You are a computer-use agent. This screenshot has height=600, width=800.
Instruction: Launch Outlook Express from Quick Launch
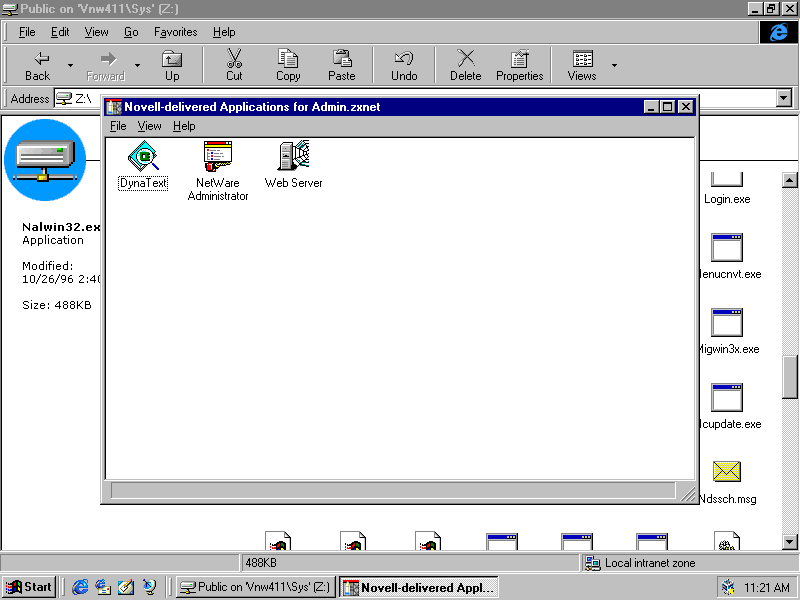tap(103, 587)
